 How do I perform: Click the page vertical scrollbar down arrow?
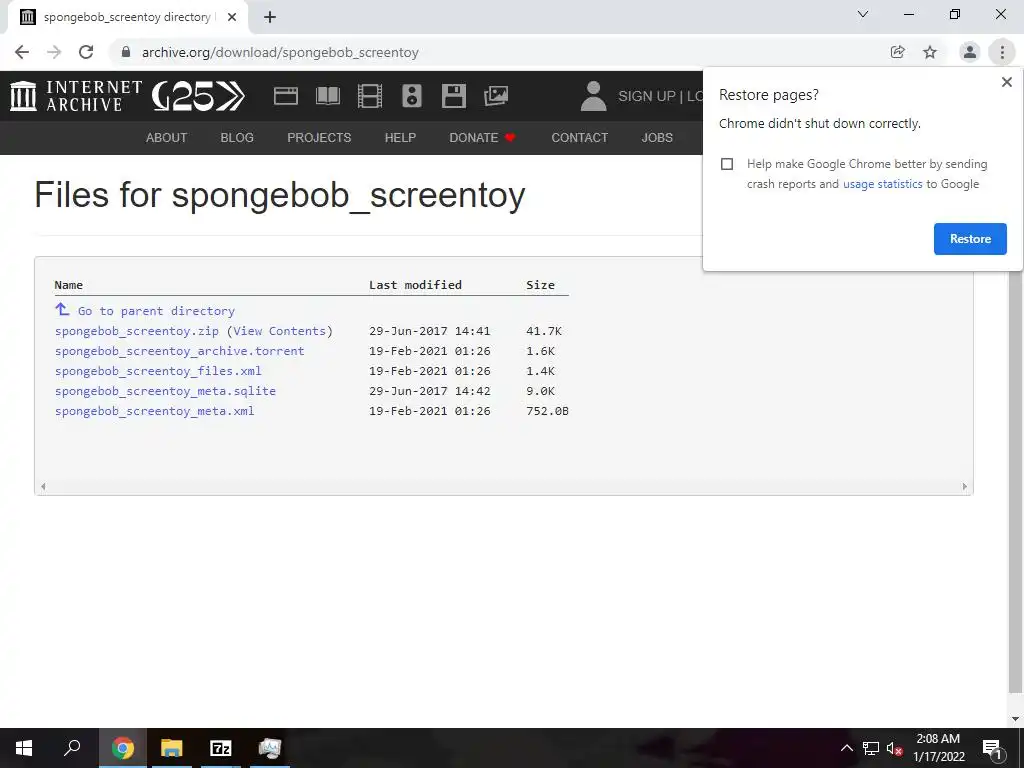1016,720
